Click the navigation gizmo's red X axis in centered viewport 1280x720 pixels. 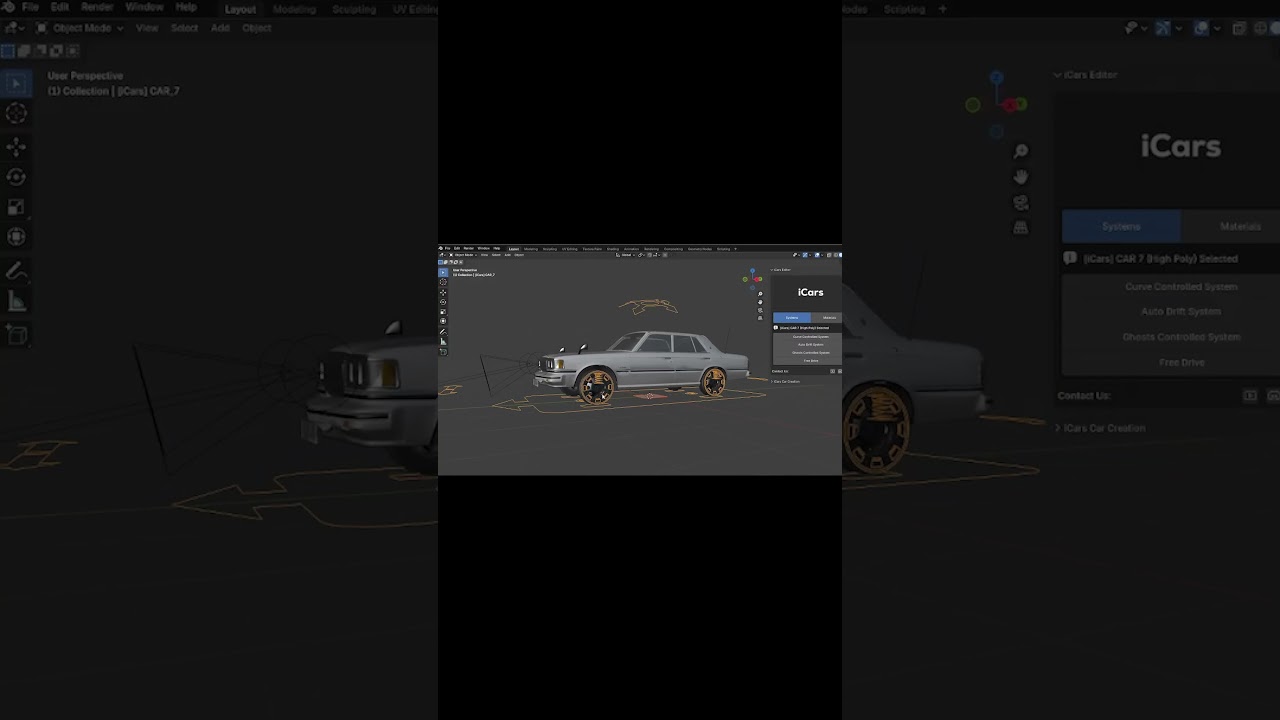click(757, 280)
